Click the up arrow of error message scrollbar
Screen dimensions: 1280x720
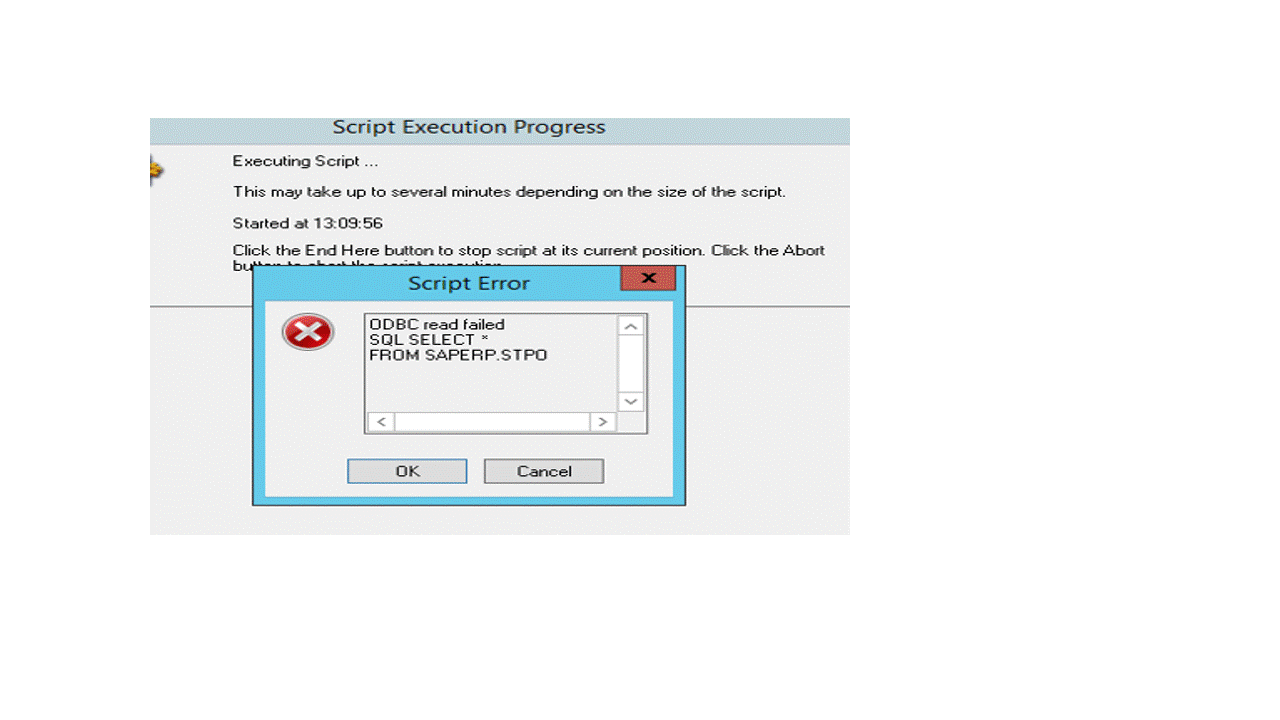click(630, 326)
